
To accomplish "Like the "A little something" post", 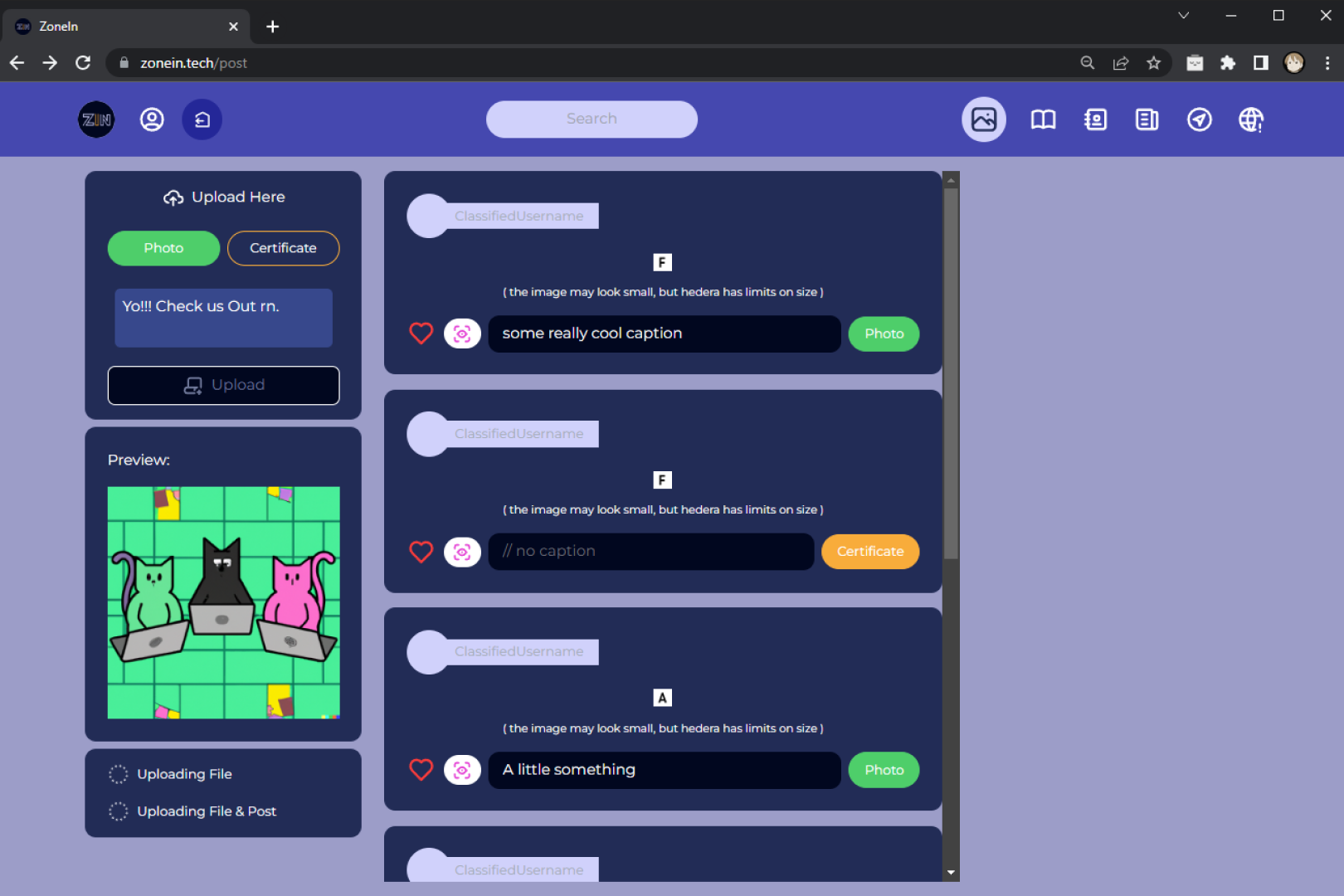I will 421,769.
